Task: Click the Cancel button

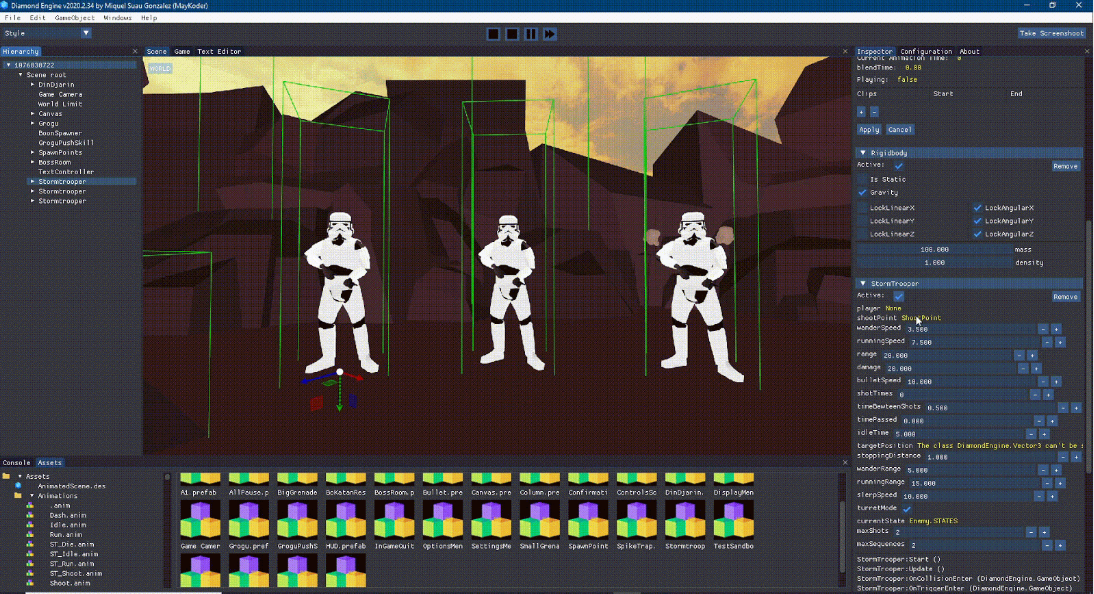Action: click(x=900, y=130)
